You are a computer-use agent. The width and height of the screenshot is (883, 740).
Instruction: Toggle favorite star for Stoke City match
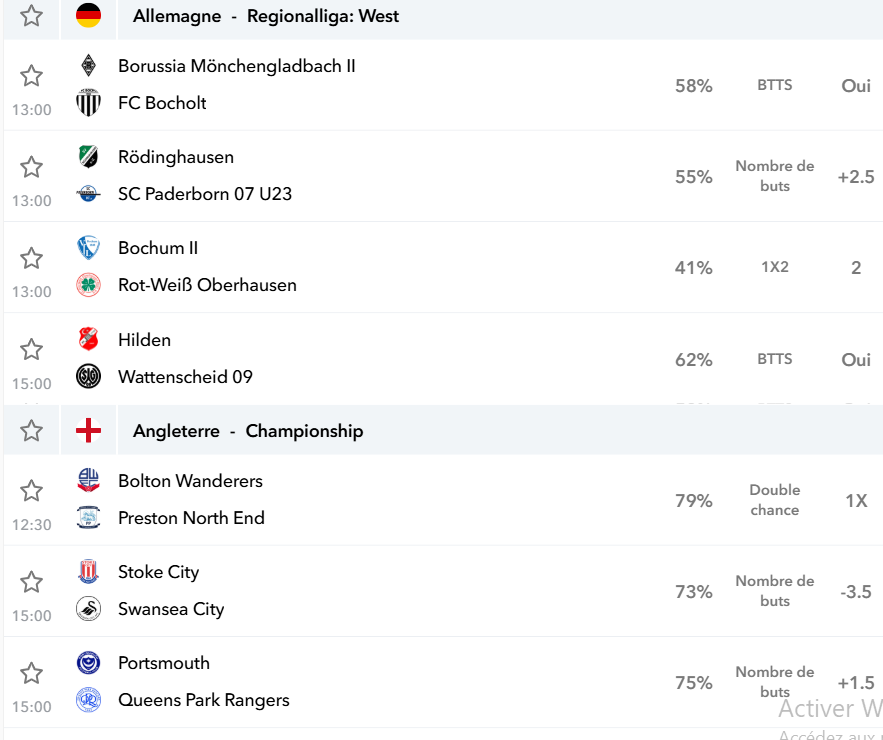tap(32, 582)
